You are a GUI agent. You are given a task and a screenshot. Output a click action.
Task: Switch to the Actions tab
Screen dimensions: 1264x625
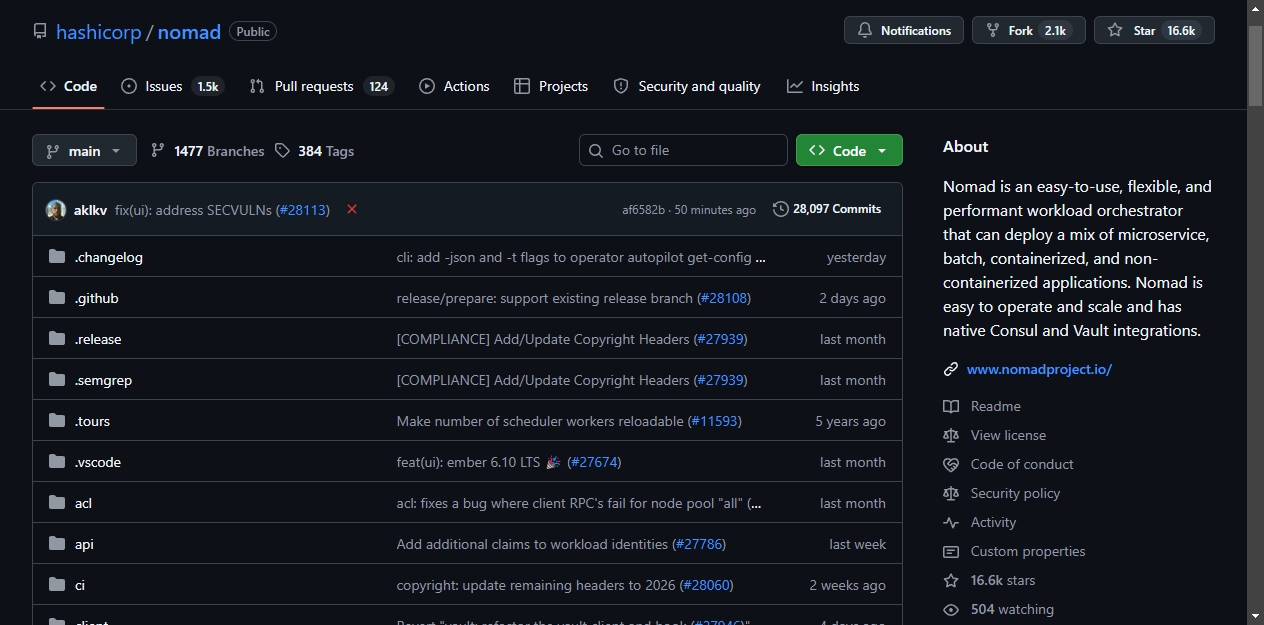(x=454, y=86)
